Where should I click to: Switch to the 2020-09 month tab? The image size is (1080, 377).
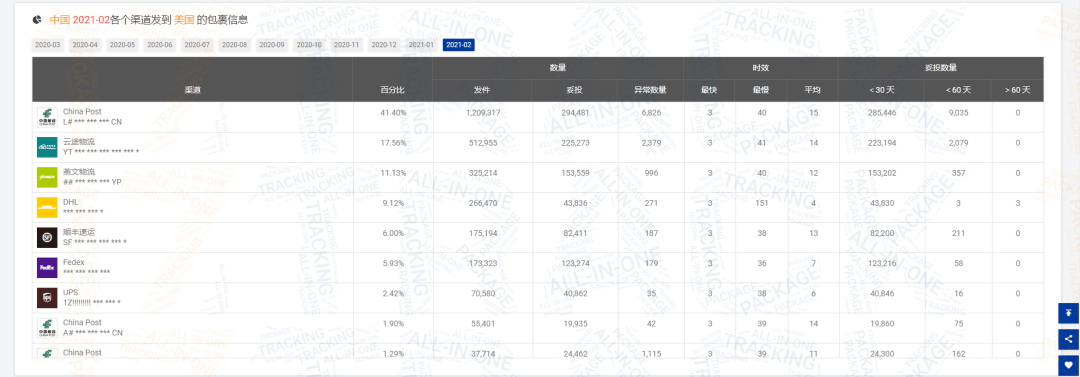click(271, 45)
